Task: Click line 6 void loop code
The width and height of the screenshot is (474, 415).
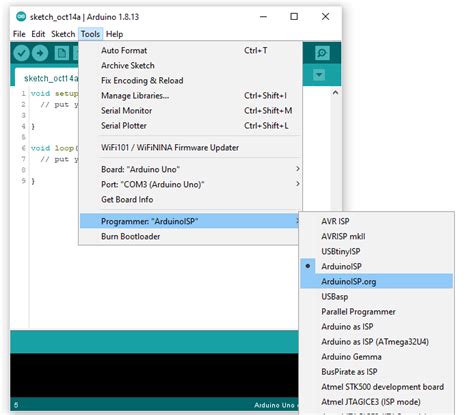Action: coord(54,148)
